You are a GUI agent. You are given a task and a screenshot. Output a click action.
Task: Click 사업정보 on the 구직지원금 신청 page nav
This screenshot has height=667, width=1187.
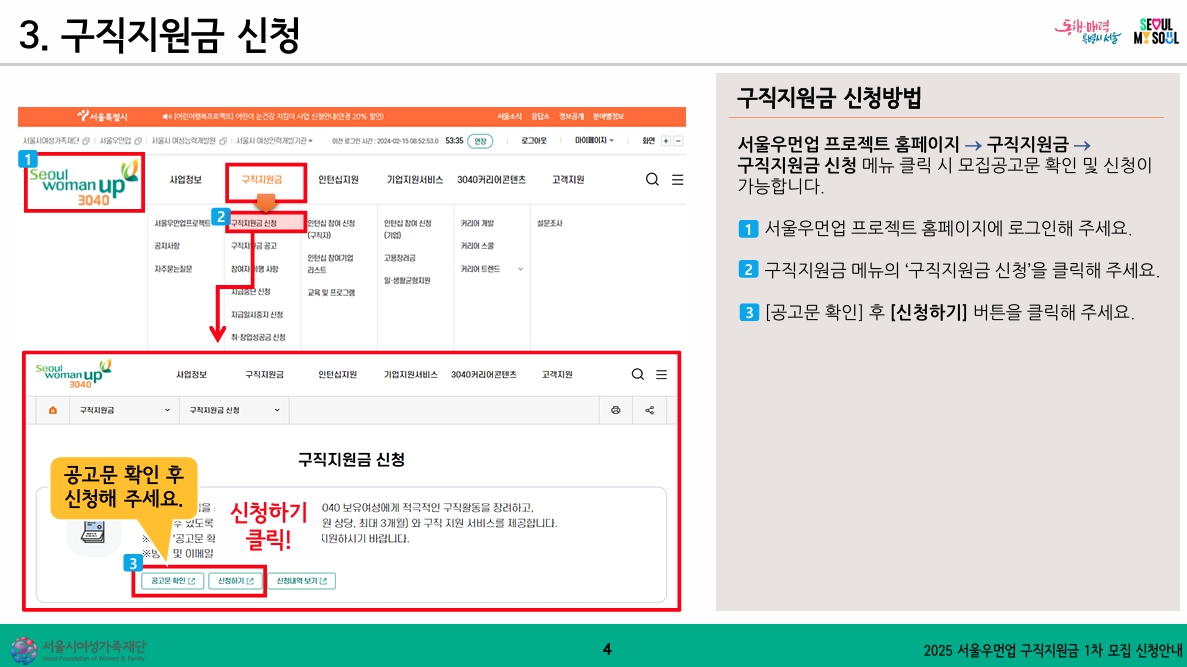tap(192, 375)
